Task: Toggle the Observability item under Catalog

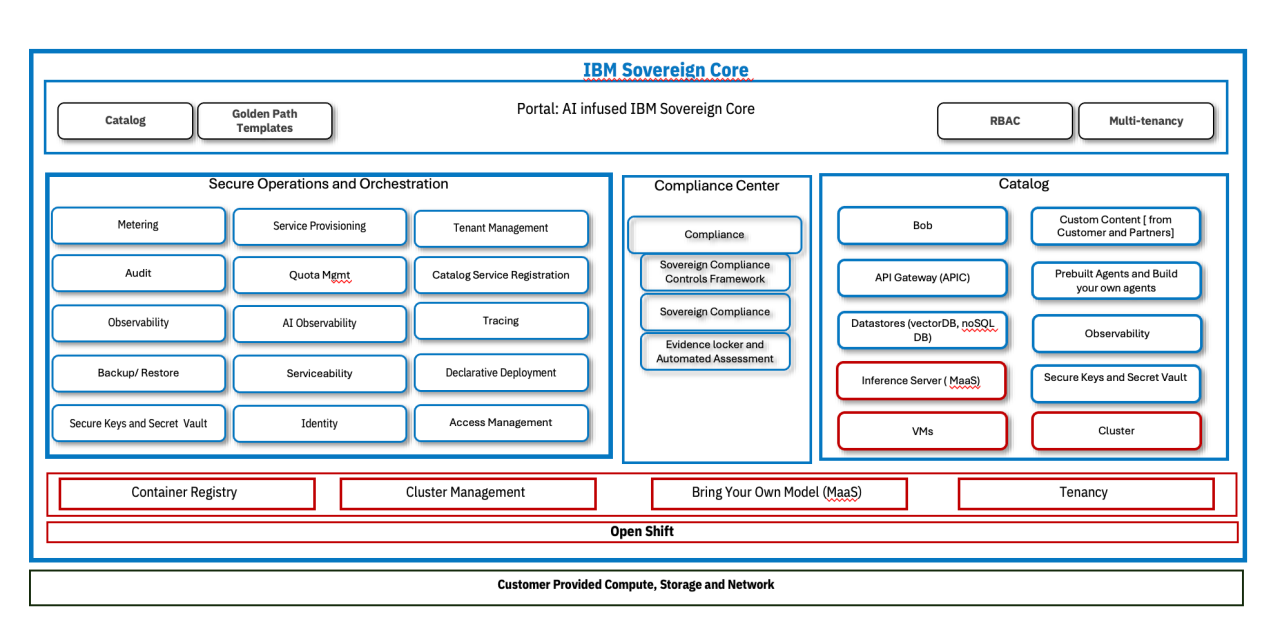Action: click(x=1116, y=333)
